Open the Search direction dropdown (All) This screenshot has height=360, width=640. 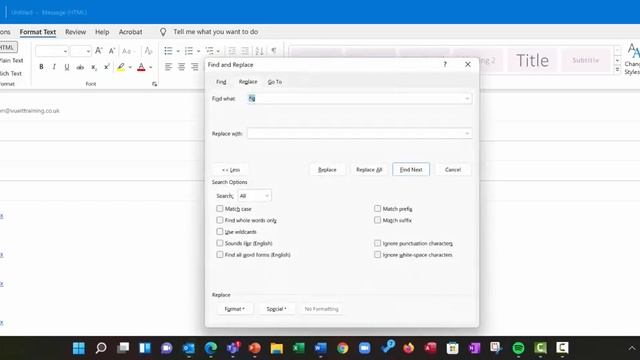(254, 196)
